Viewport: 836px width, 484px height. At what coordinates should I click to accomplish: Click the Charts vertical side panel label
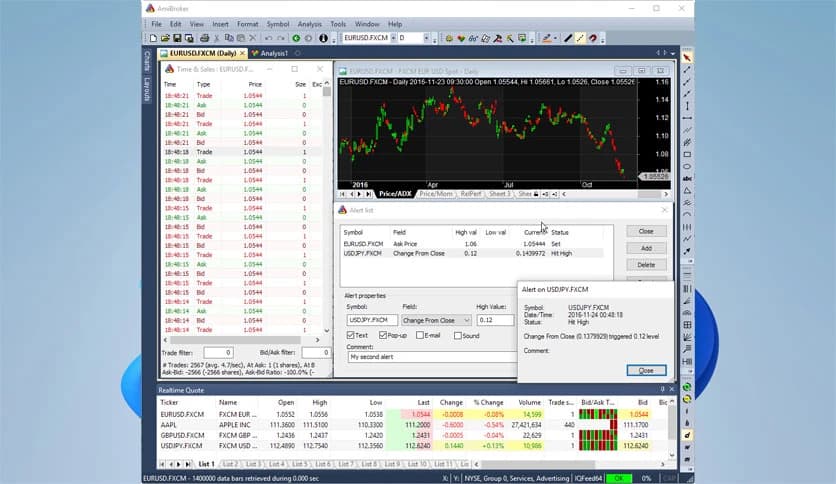[147, 62]
